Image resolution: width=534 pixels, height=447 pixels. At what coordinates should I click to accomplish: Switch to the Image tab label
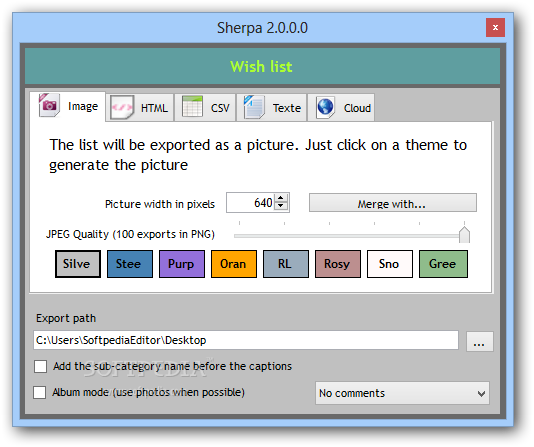point(83,107)
